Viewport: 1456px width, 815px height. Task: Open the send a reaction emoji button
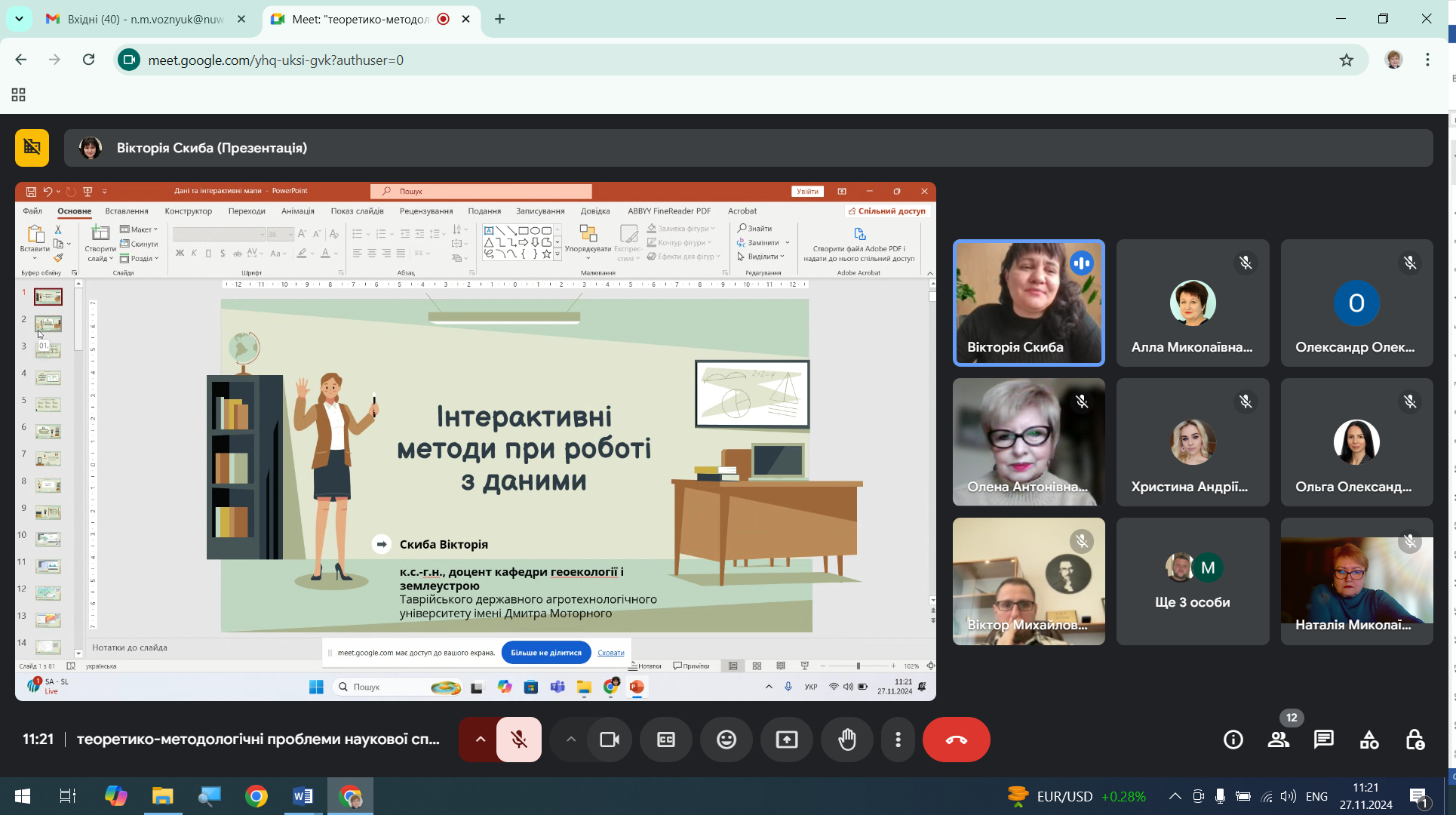[726, 740]
